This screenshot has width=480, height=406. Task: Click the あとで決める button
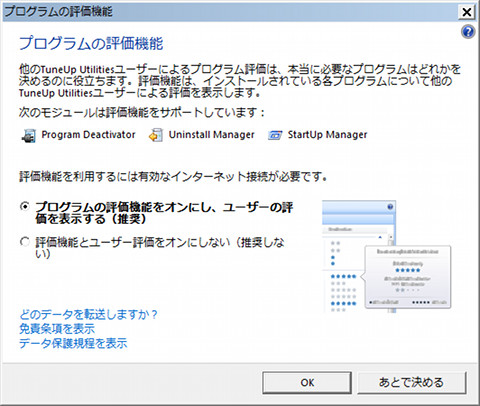411,383
